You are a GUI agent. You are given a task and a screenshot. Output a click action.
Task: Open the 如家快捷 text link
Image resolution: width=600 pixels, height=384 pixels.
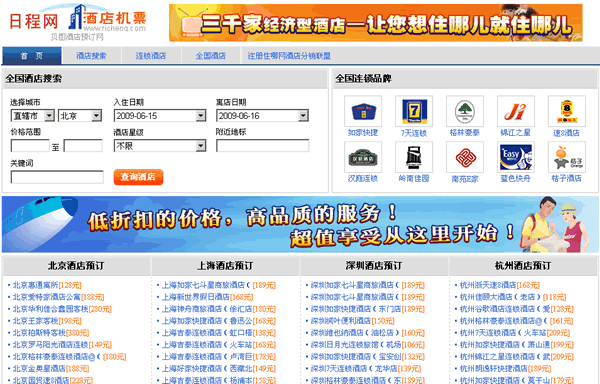(x=363, y=133)
